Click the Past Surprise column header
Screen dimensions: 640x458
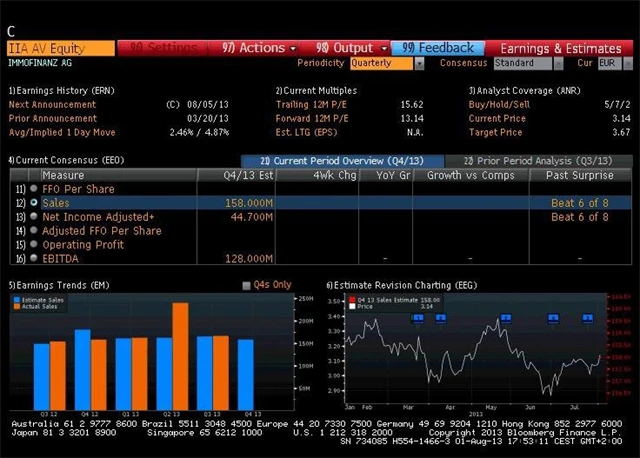tap(580, 175)
